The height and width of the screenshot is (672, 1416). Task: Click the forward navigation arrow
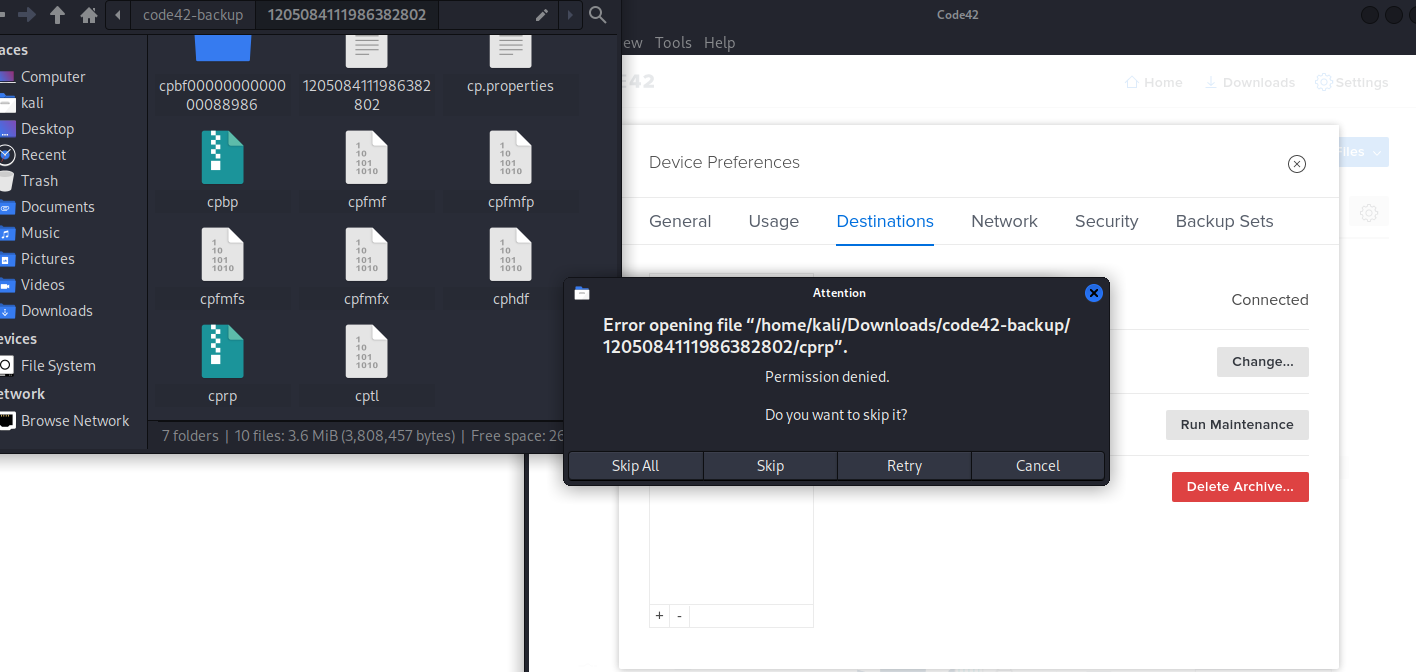click(27, 15)
